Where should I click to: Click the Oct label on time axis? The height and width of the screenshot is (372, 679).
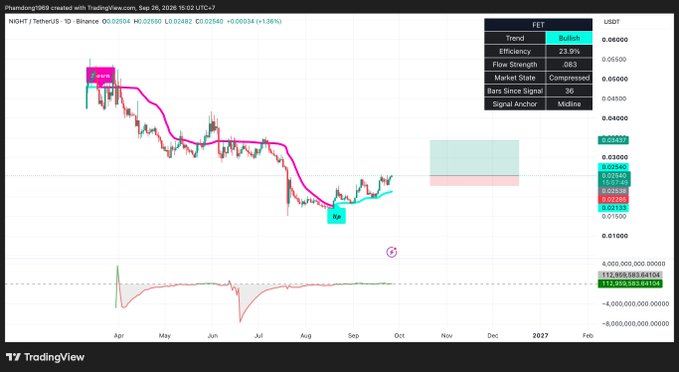(x=399, y=336)
